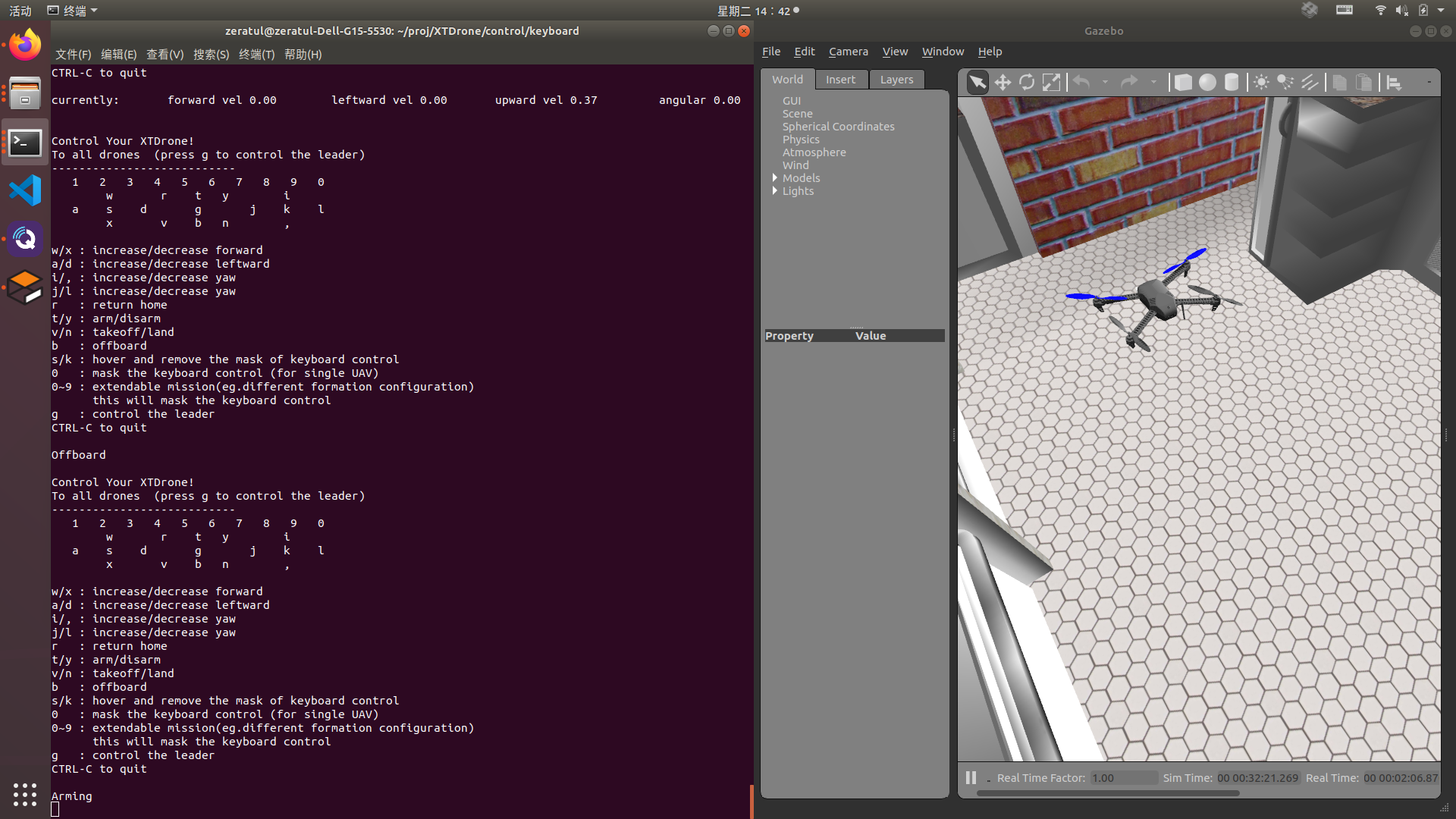
Task: Pause the Gazebo simulation
Action: click(x=971, y=778)
